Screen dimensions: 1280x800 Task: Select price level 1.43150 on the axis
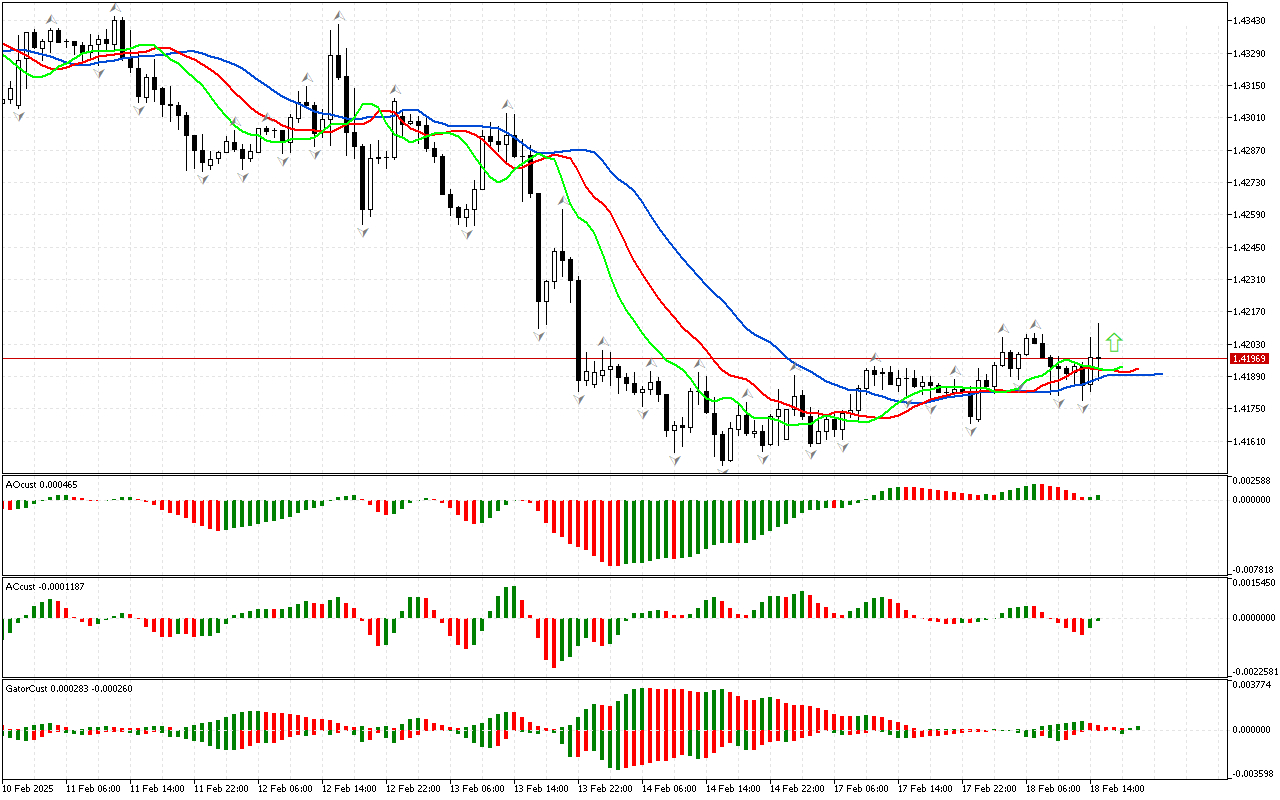[1249, 85]
